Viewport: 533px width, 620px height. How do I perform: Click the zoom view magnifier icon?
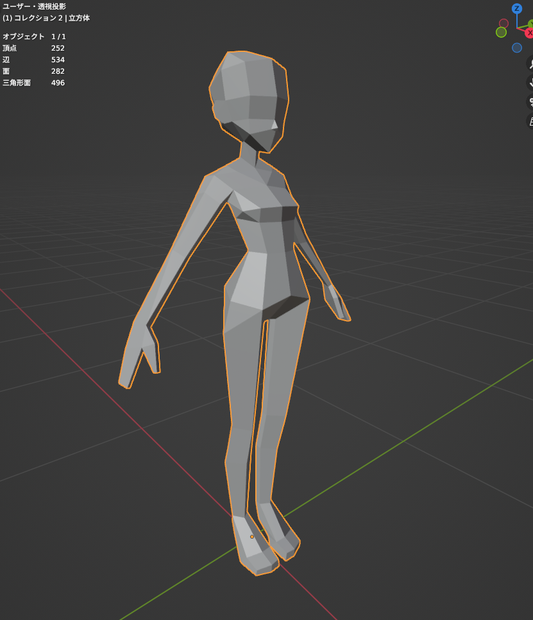(531, 64)
